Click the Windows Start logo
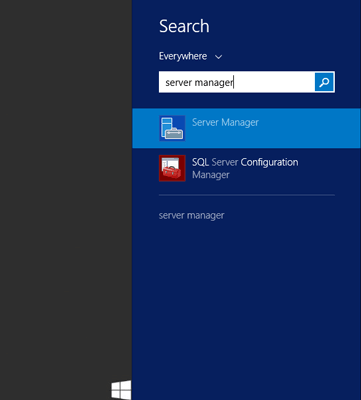361x400 pixels. (x=121, y=390)
